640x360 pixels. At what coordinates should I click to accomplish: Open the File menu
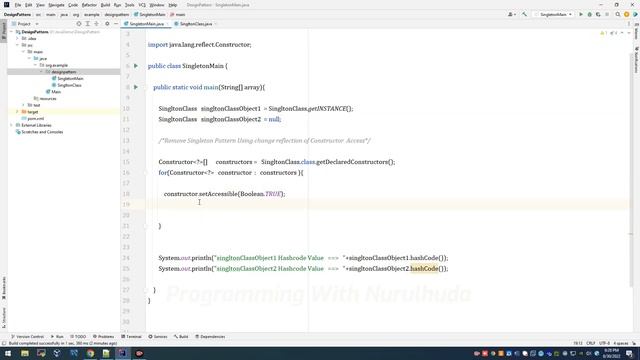click(x=18, y=5)
